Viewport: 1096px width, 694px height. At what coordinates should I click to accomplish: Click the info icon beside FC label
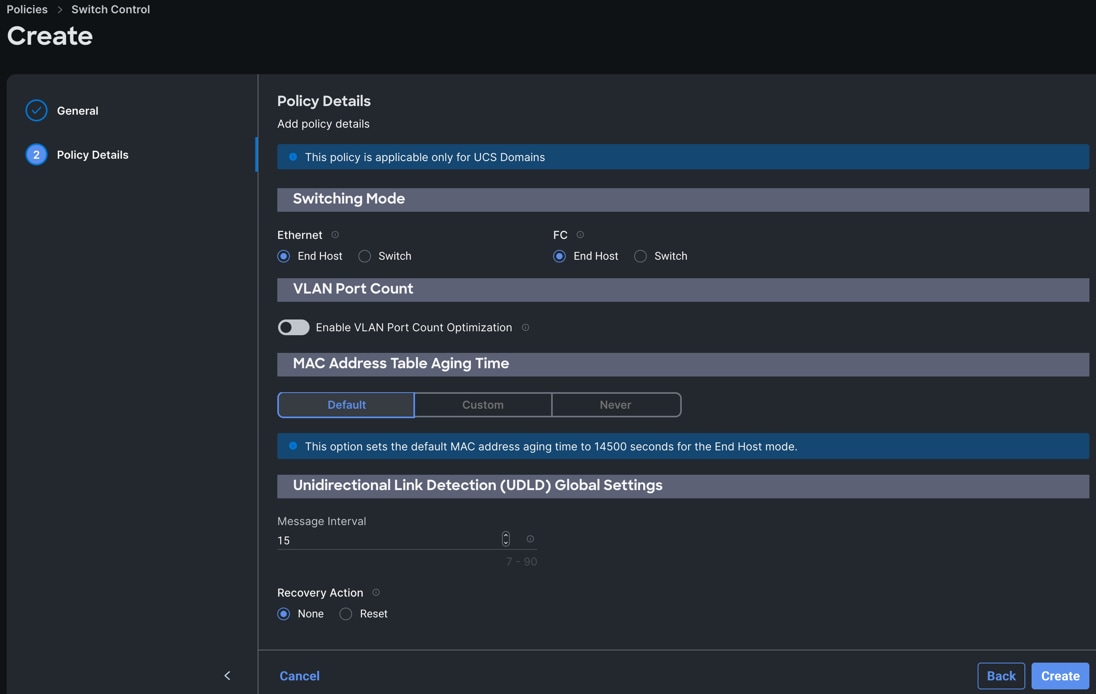(x=580, y=235)
